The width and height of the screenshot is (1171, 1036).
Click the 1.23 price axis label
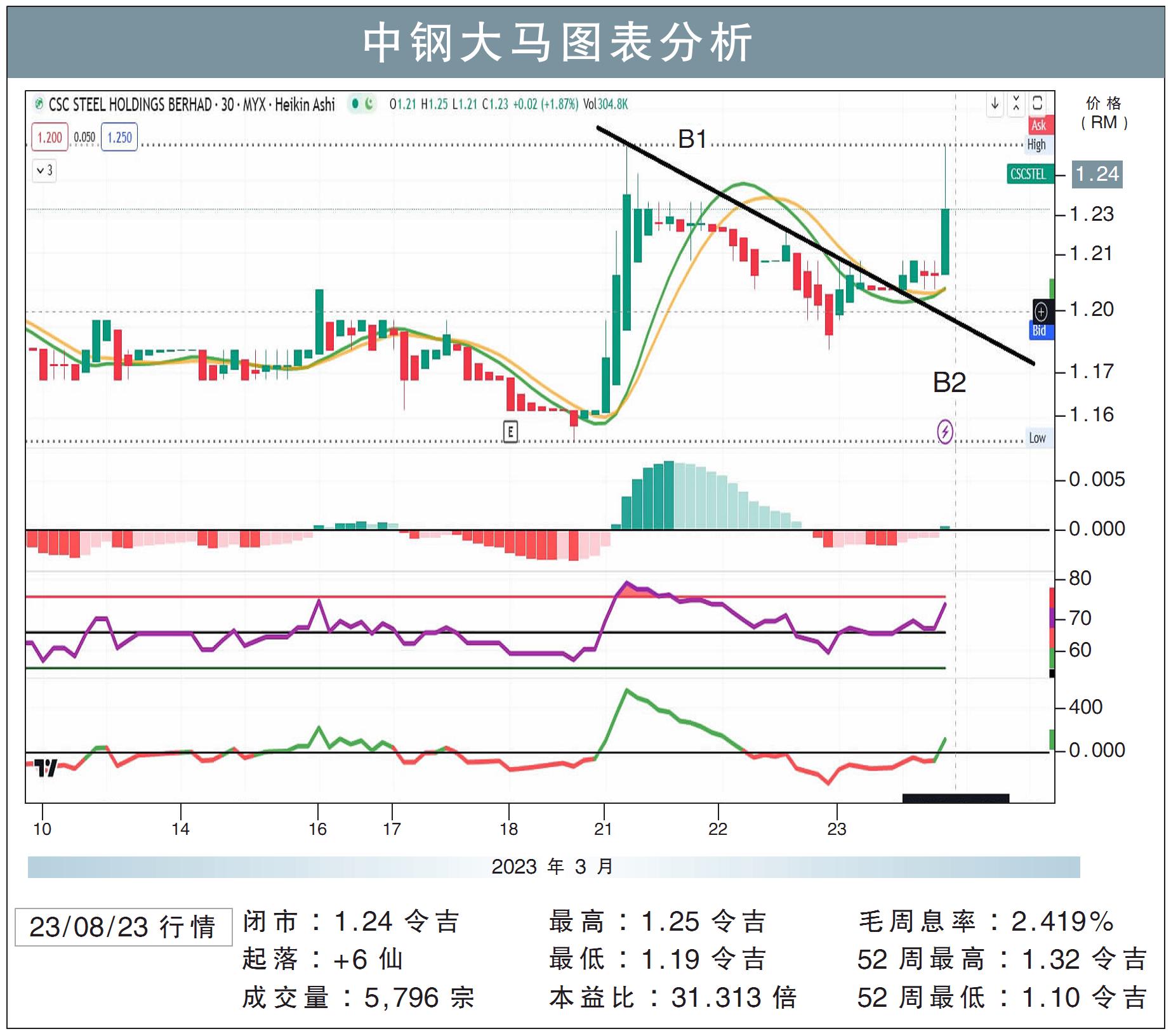click(x=1092, y=214)
